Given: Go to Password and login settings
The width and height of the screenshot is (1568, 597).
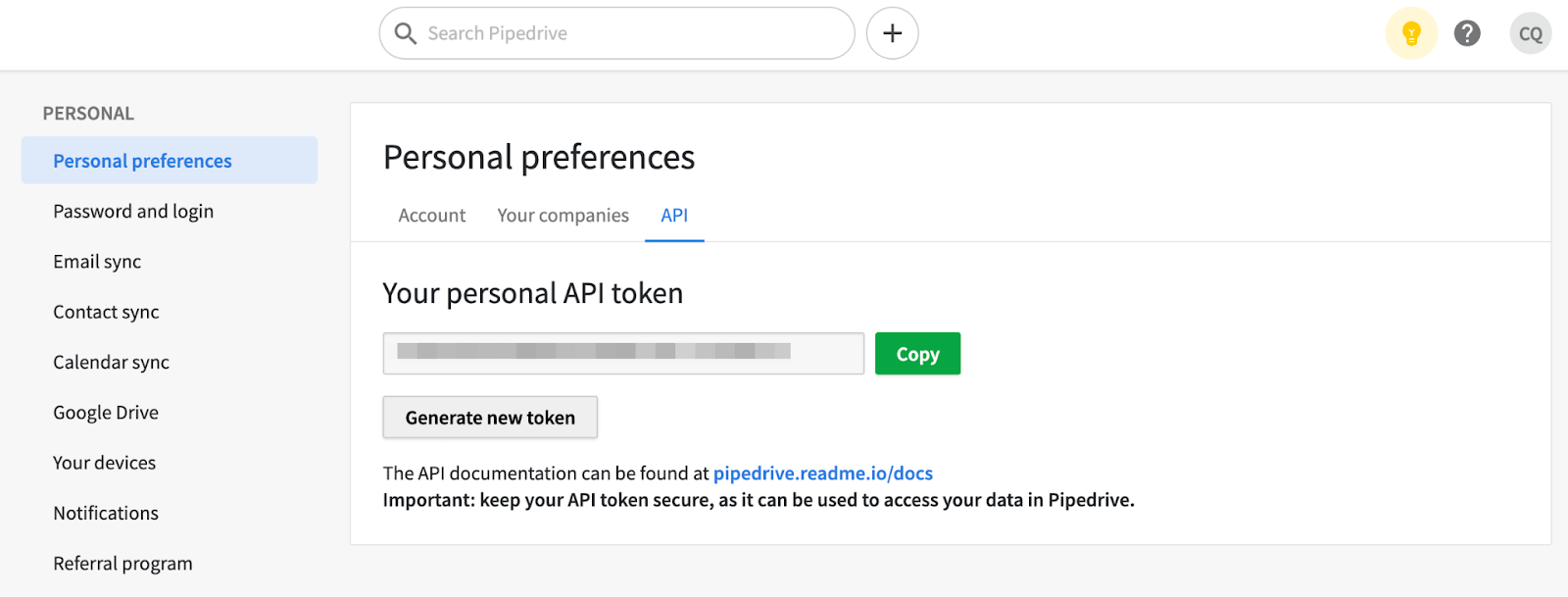Looking at the screenshot, I should coord(133,212).
